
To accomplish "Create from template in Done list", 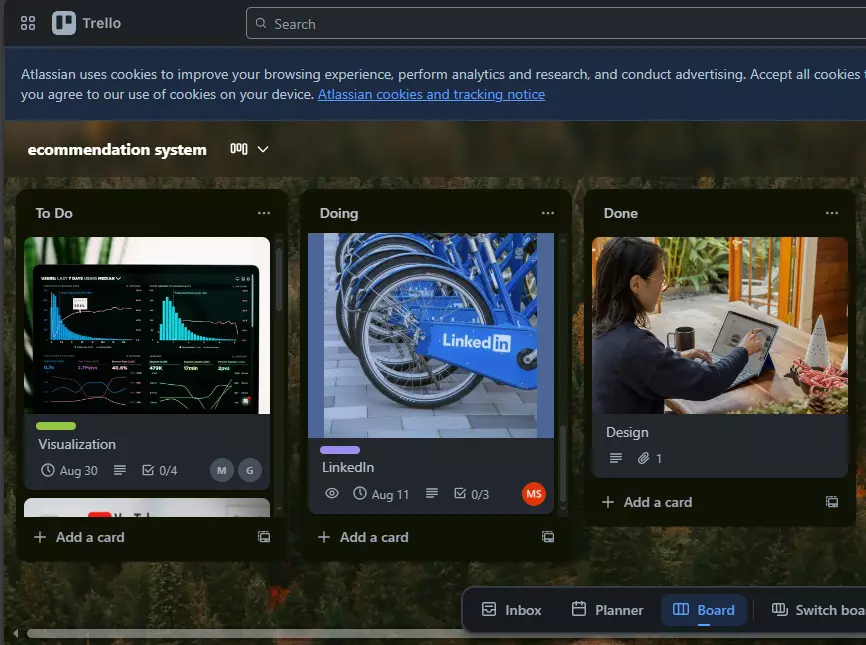I will pos(832,501).
